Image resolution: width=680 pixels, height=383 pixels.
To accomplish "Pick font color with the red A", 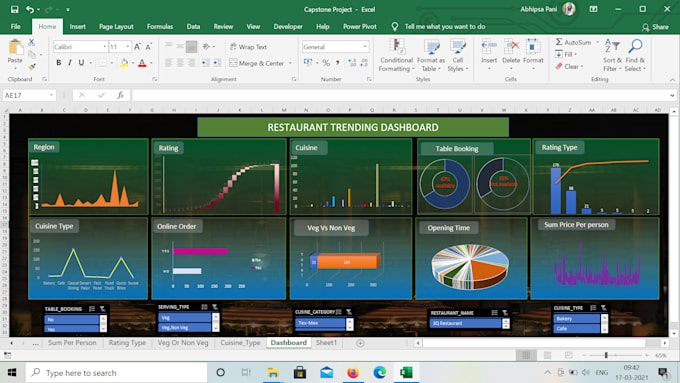I will (x=142, y=63).
